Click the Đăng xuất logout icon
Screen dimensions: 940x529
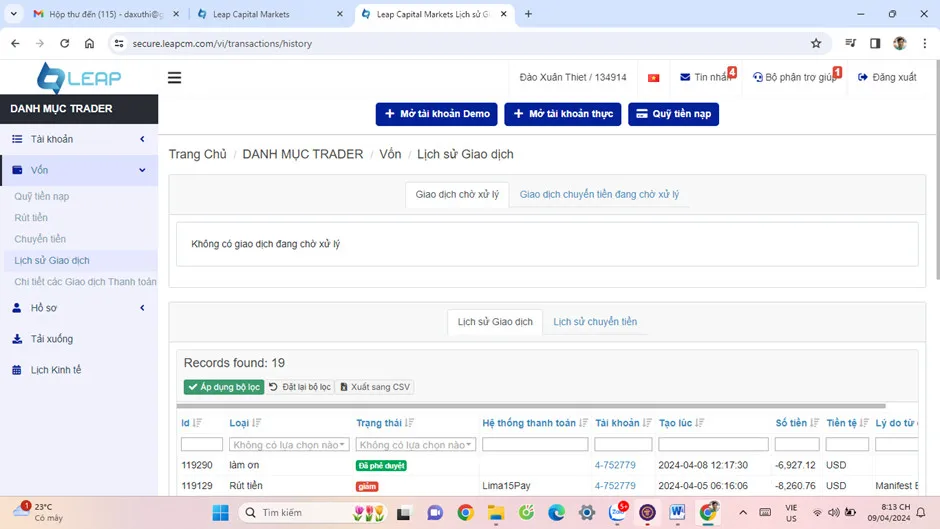click(x=863, y=78)
